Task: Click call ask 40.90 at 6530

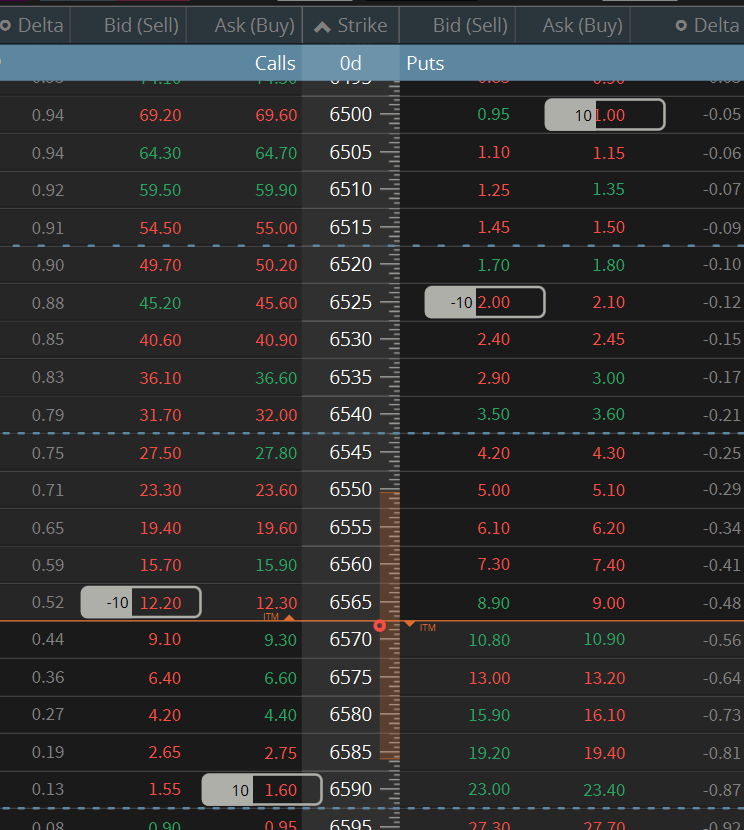Action: pos(276,340)
